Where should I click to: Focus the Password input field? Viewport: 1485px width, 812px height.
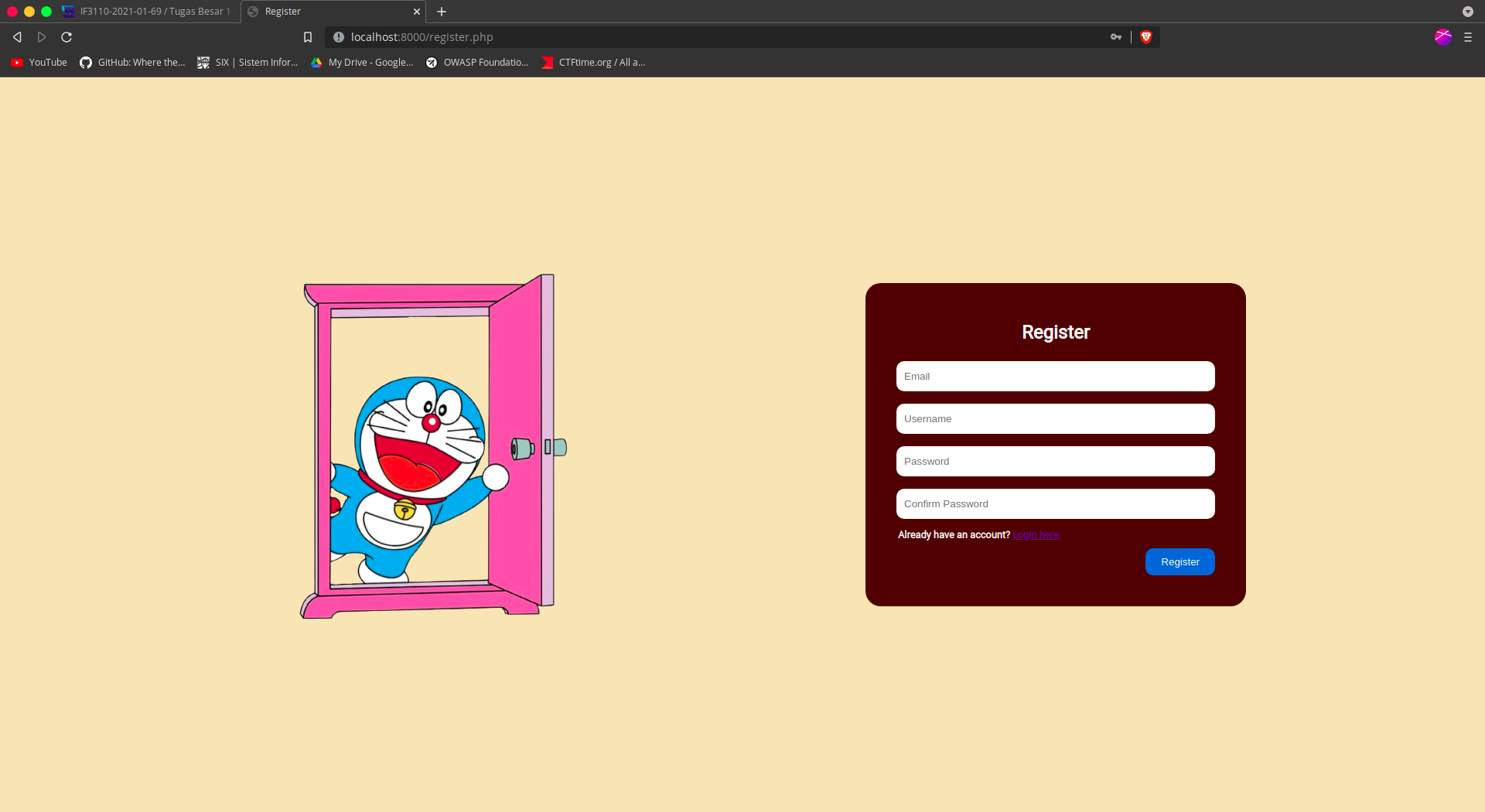(x=1055, y=462)
